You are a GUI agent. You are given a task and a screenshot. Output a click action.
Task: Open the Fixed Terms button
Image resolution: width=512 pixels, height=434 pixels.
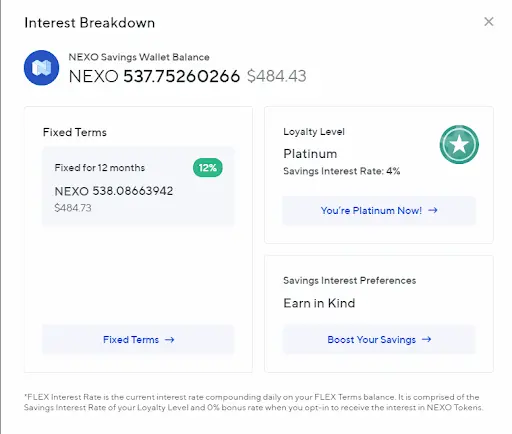point(138,340)
